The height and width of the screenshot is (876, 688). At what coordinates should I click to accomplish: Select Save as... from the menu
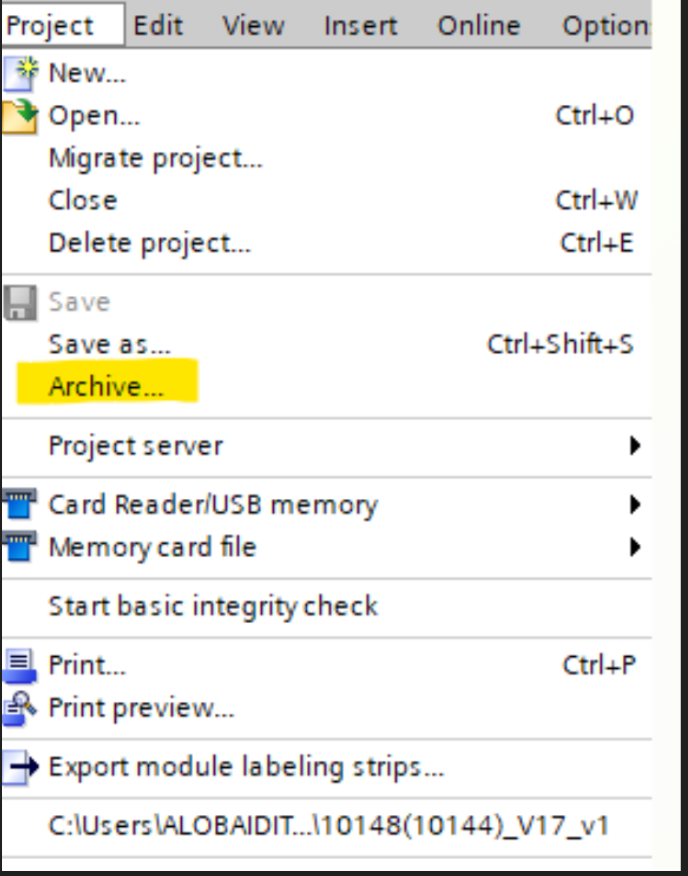[x=109, y=344]
